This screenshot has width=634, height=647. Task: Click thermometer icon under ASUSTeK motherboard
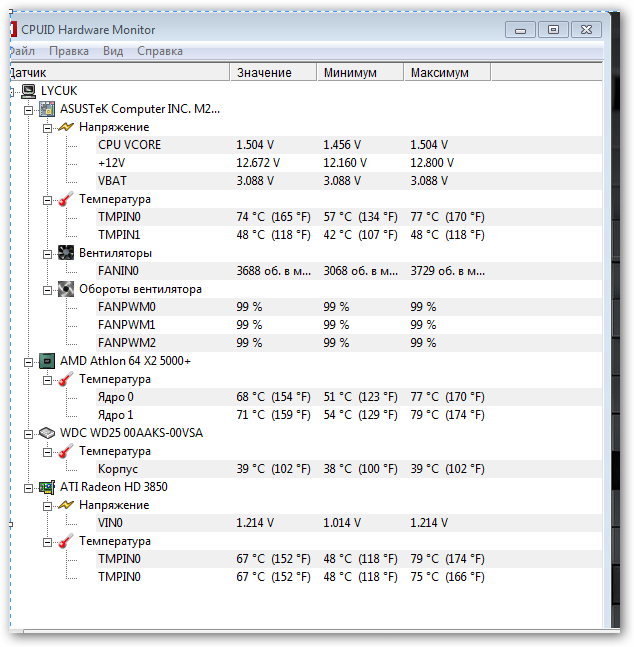click(66, 199)
